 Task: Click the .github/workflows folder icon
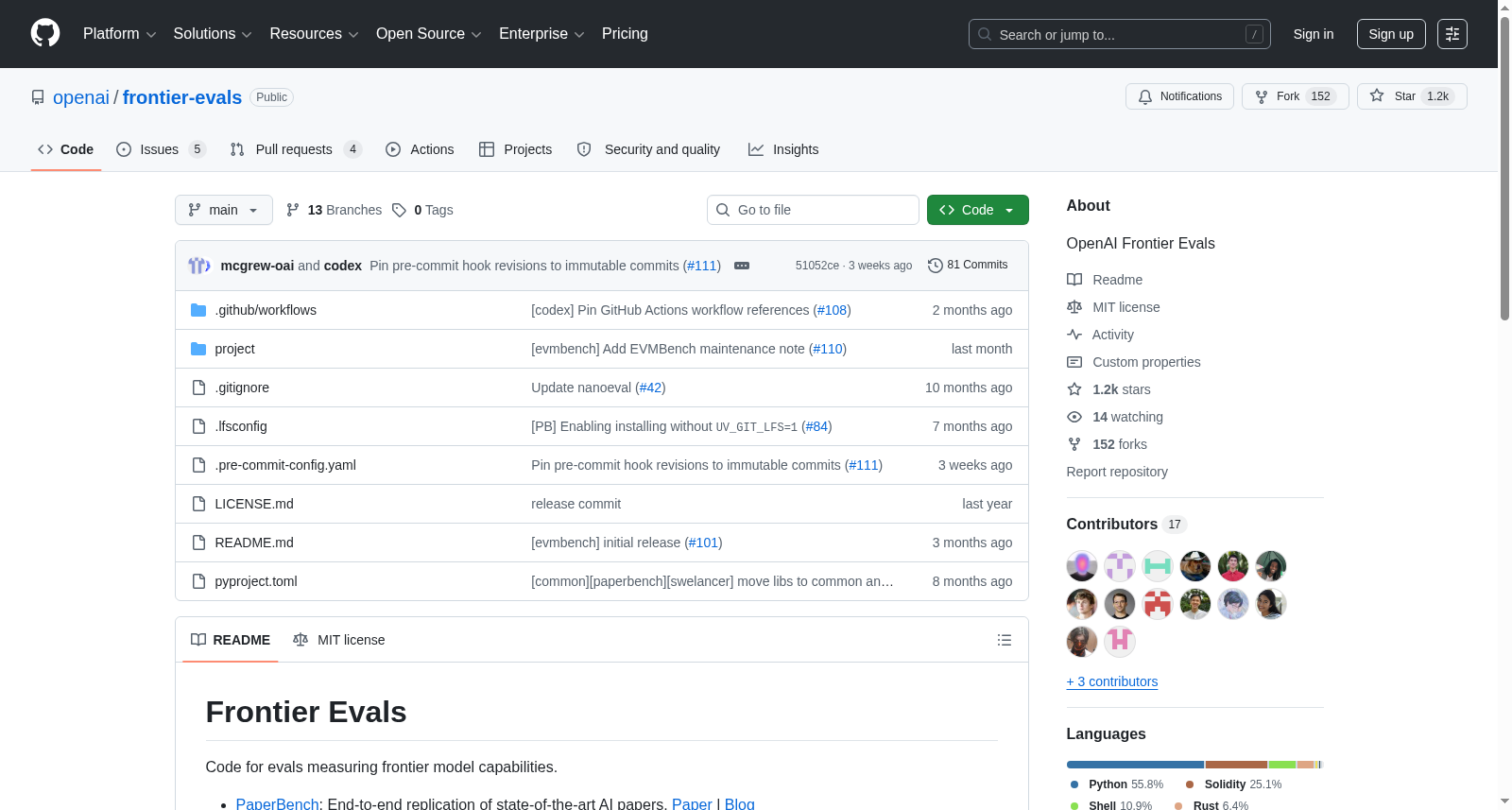click(198, 310)
